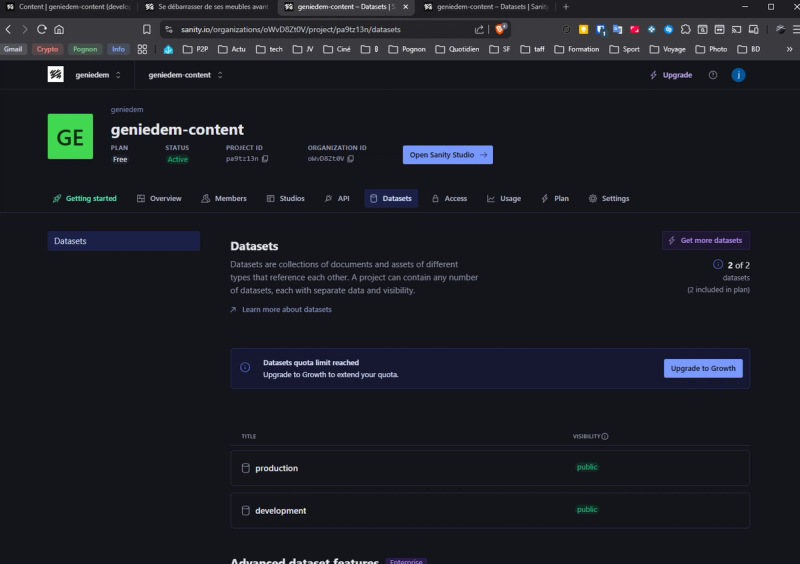Open the Ciné bookmarks folder
Viewport: 800px width, 564px height.
337,49
